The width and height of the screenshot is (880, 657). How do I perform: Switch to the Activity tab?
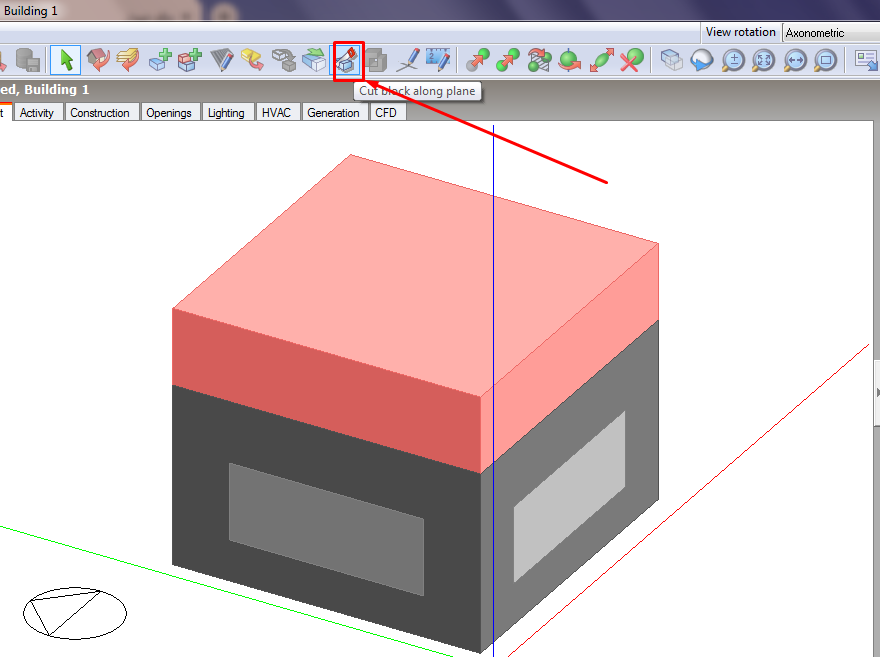[36, 113]
